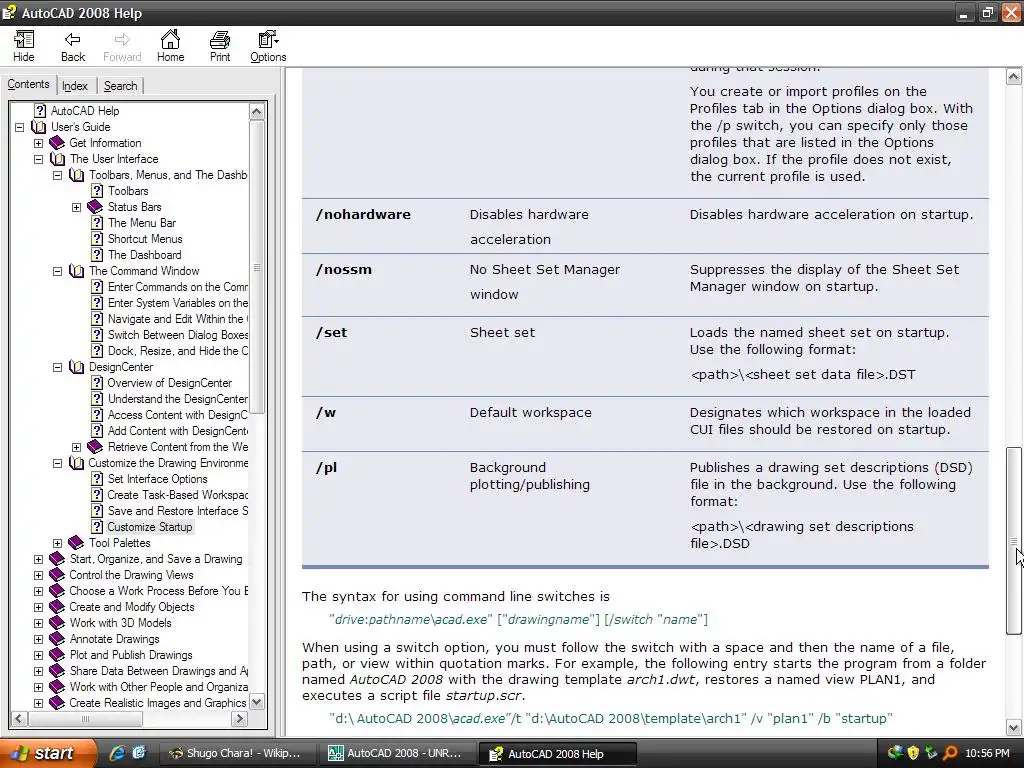Click the Shortcut Menus page icon

[x=97, y=239]
